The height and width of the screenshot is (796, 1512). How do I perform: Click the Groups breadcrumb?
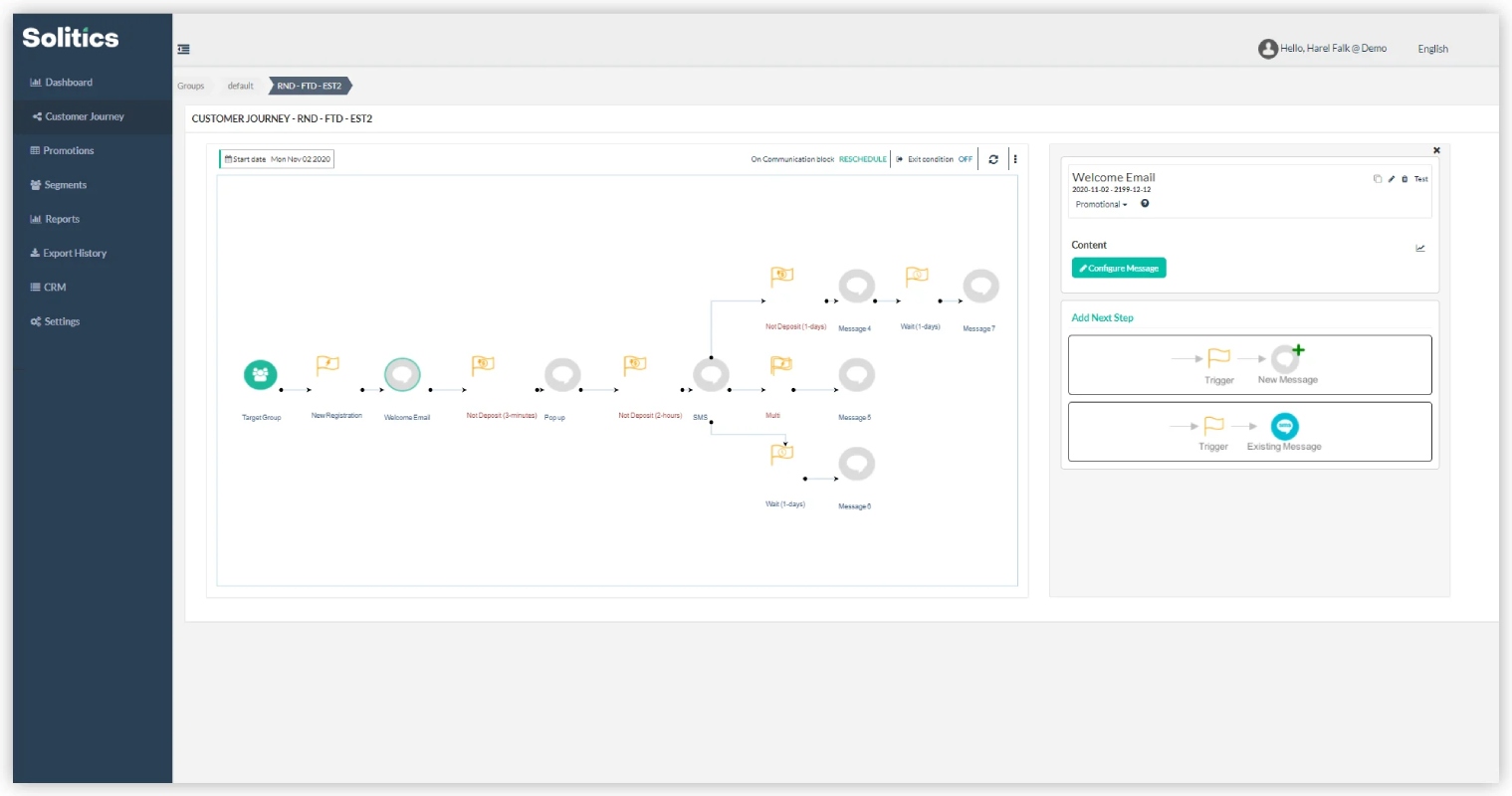pos(191,86)
